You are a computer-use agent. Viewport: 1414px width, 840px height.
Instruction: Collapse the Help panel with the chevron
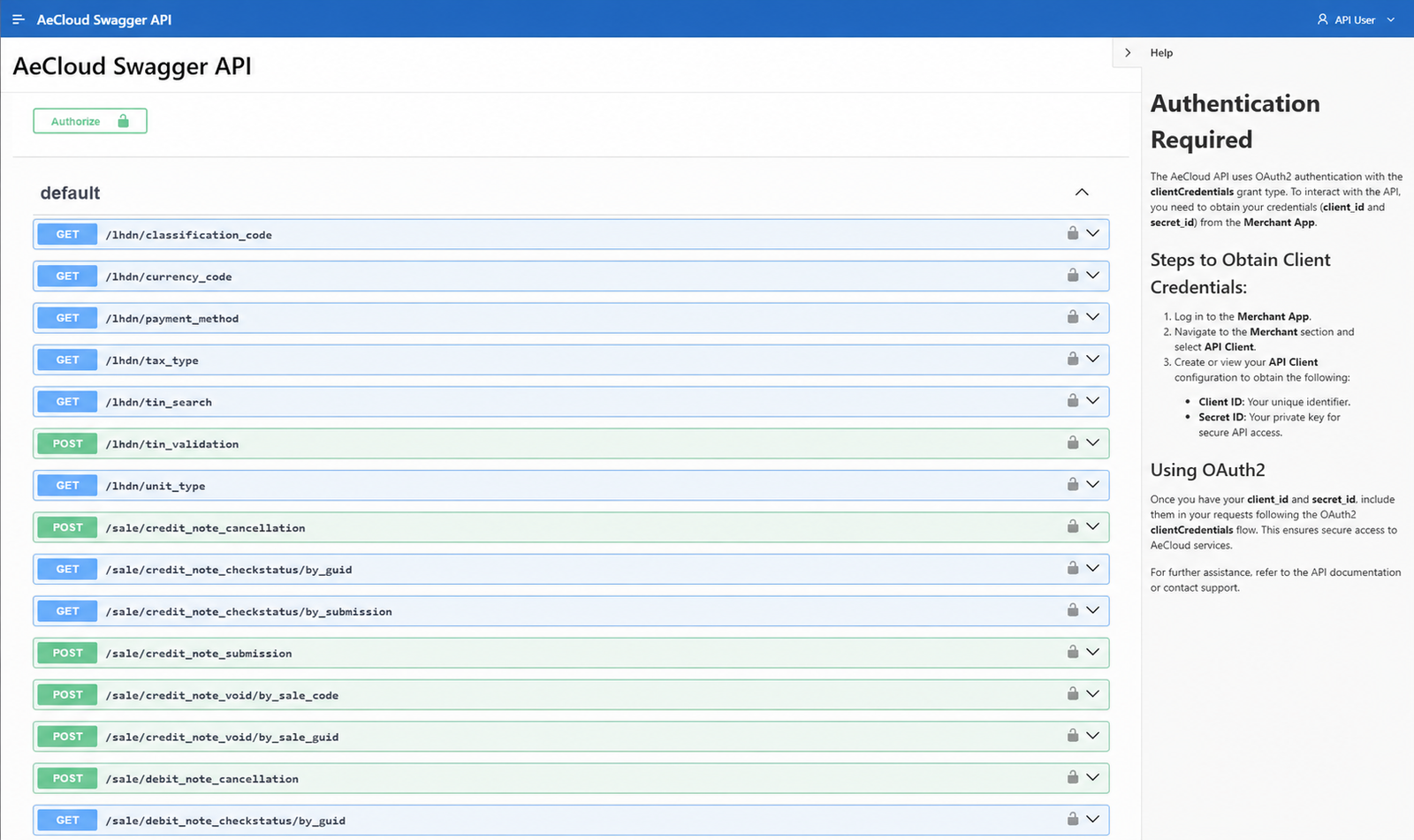click(1128, 53)
